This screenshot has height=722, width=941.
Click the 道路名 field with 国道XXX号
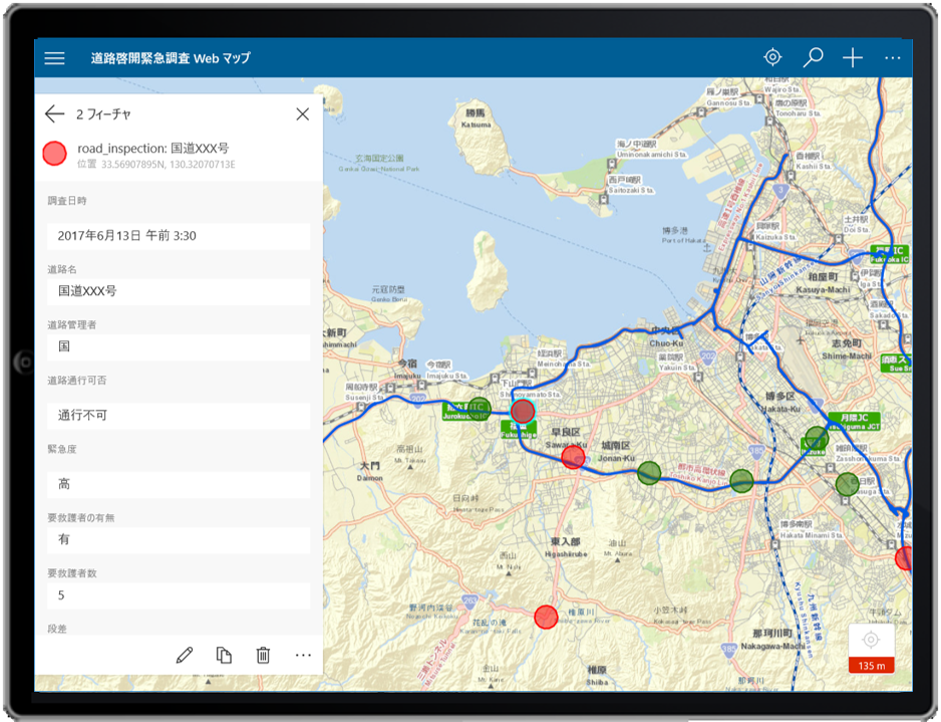178,291
